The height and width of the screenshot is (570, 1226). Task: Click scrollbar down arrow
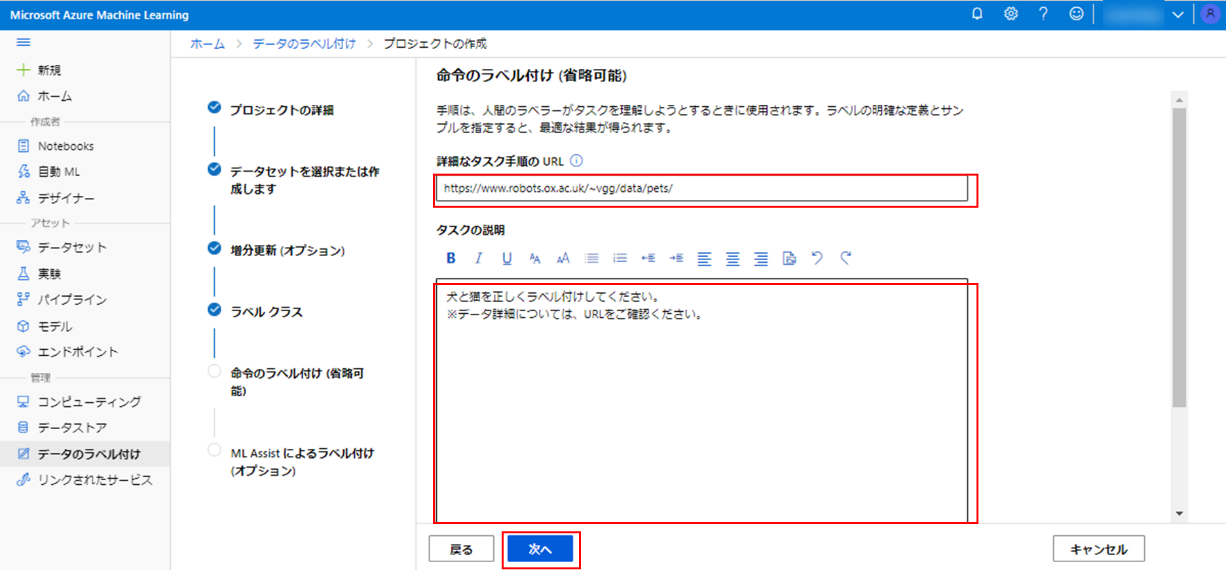click(x=1179, y=513)
